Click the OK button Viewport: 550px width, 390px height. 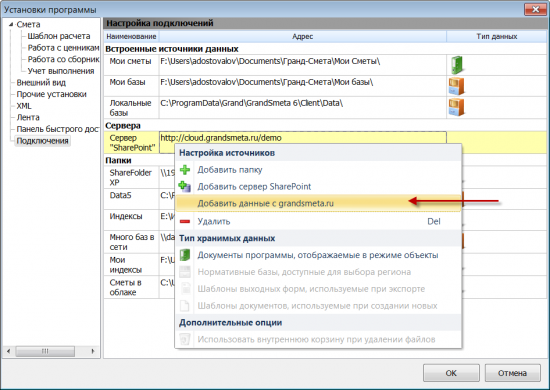pyautogui.click(x=451, y=373)
